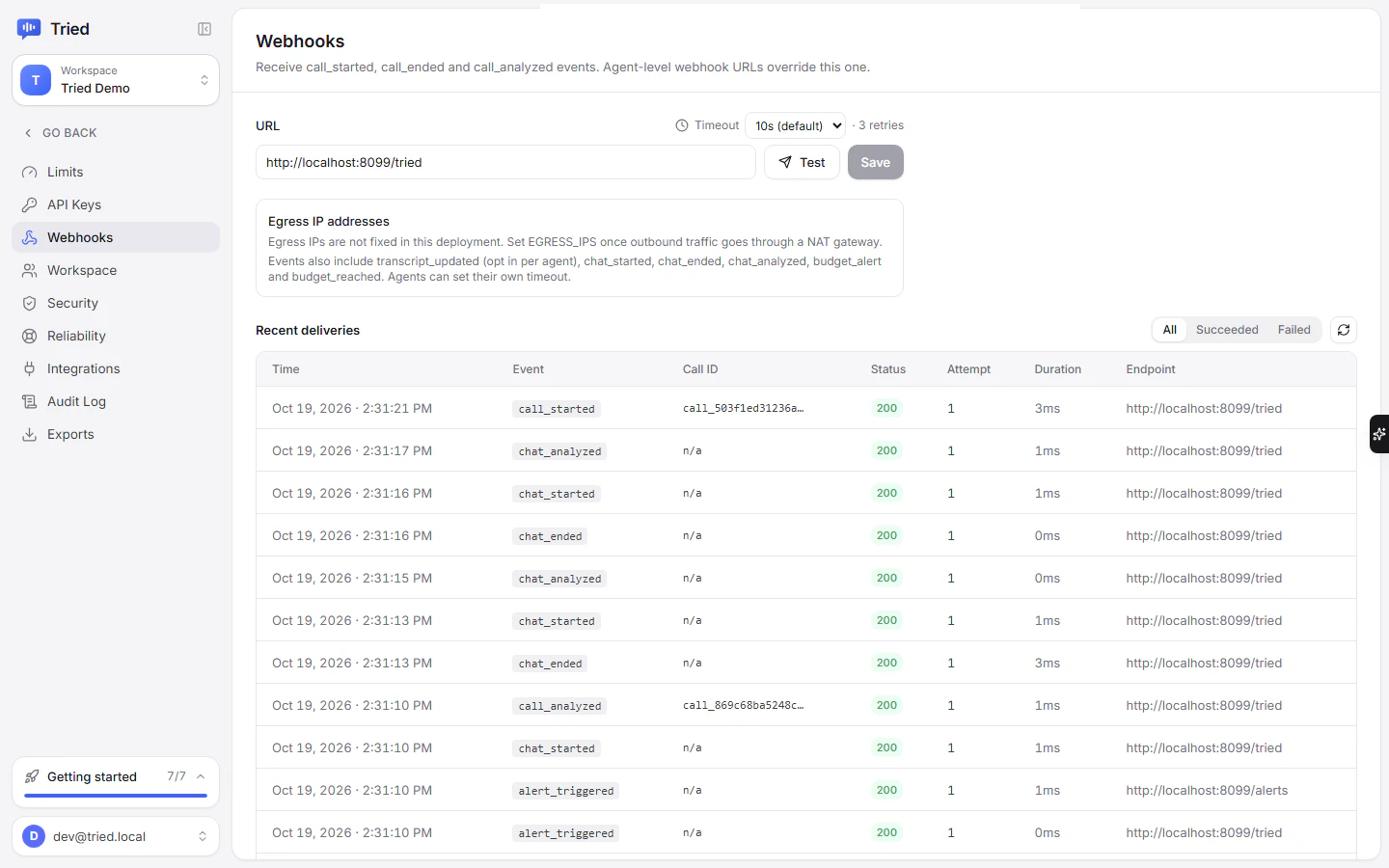Click the 7/7 progress count
This screenshot has height=868, width=1389.
[177, 776]
